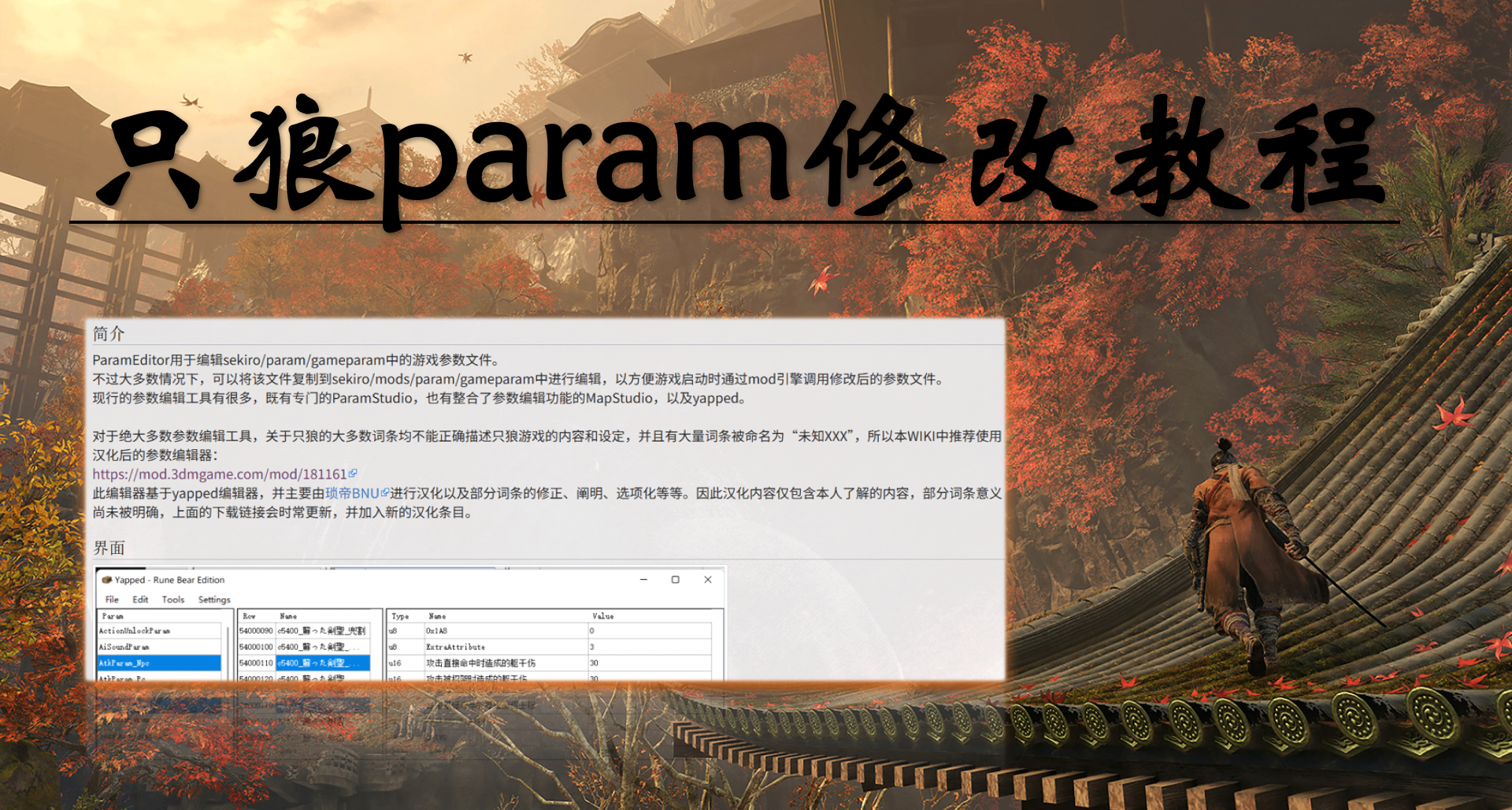Edit the value 3 for ExtraAttribute
This screenshot has height=810, width=1512.
(650, 647)
